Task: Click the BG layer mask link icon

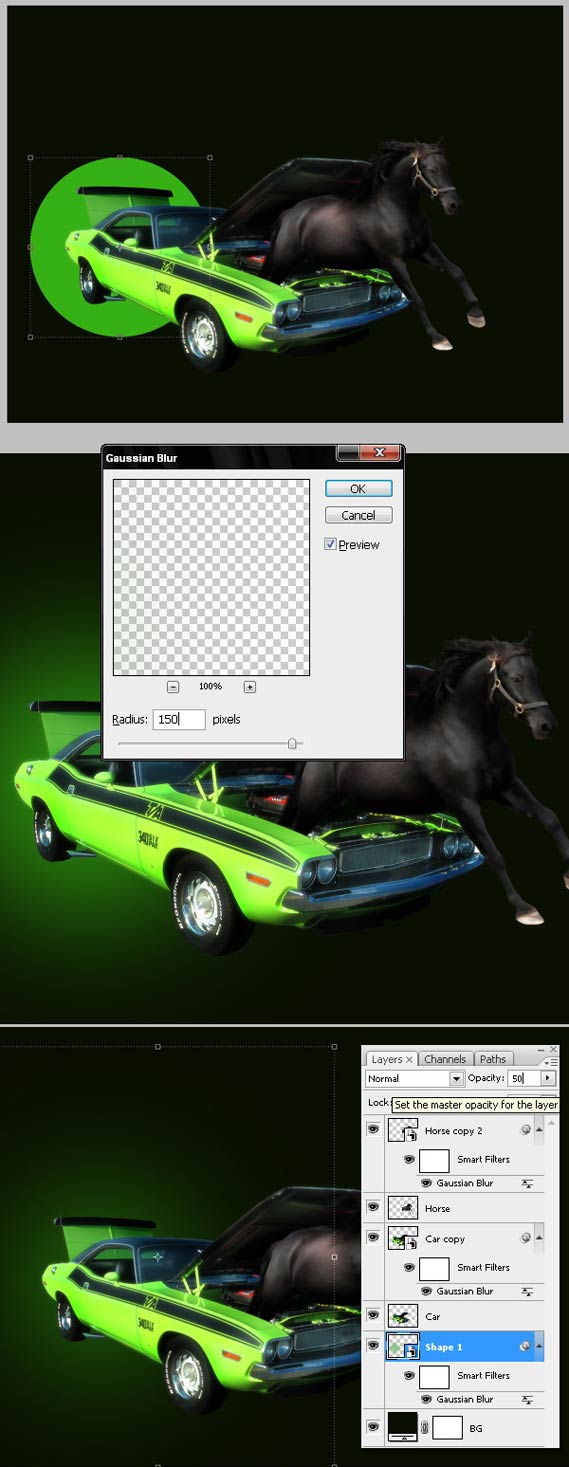Action: click(425, 1428)
